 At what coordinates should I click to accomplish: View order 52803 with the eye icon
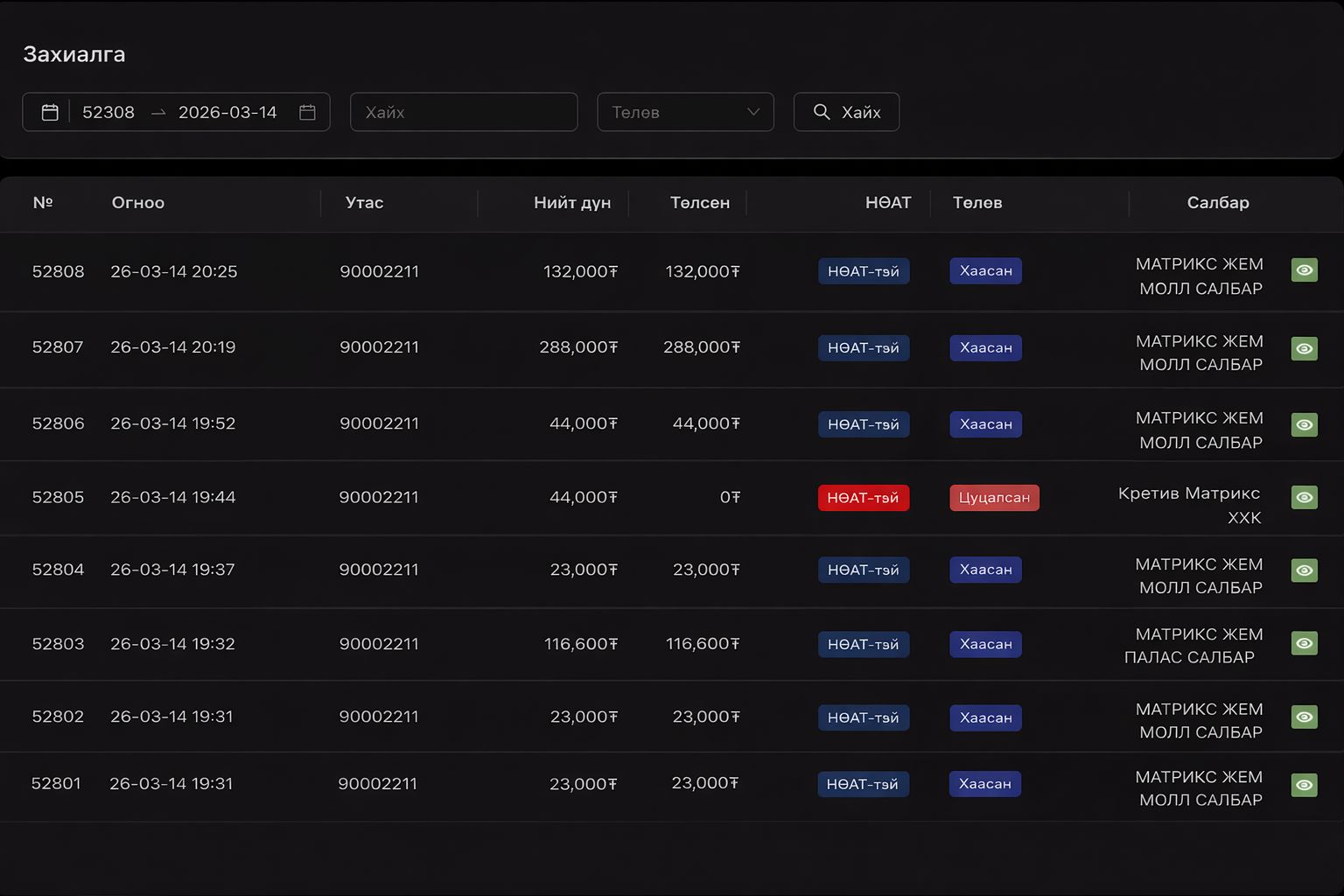(1304, 643)
